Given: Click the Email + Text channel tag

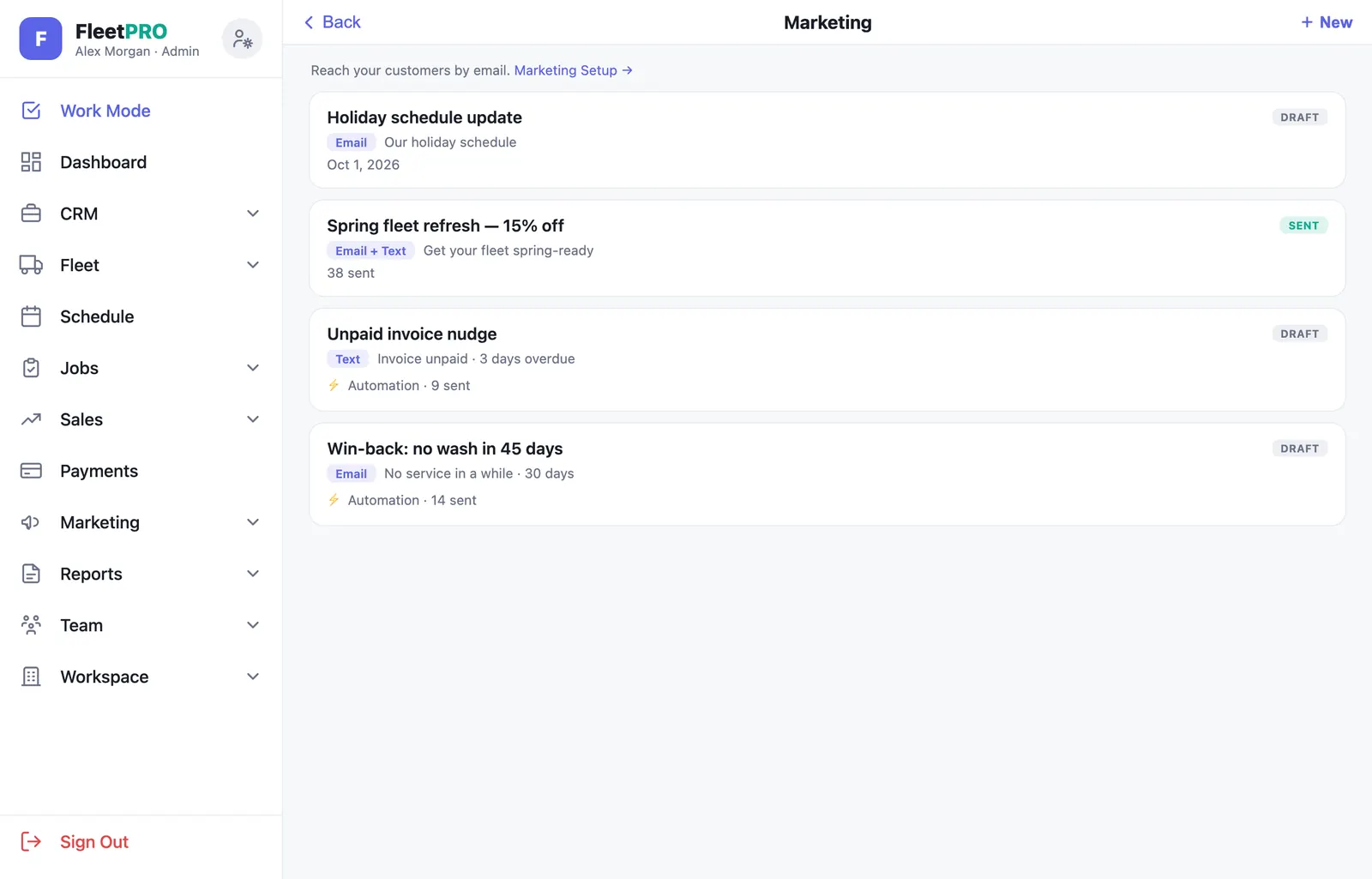Looking at the screenshot, I should [x=370, y=250].
